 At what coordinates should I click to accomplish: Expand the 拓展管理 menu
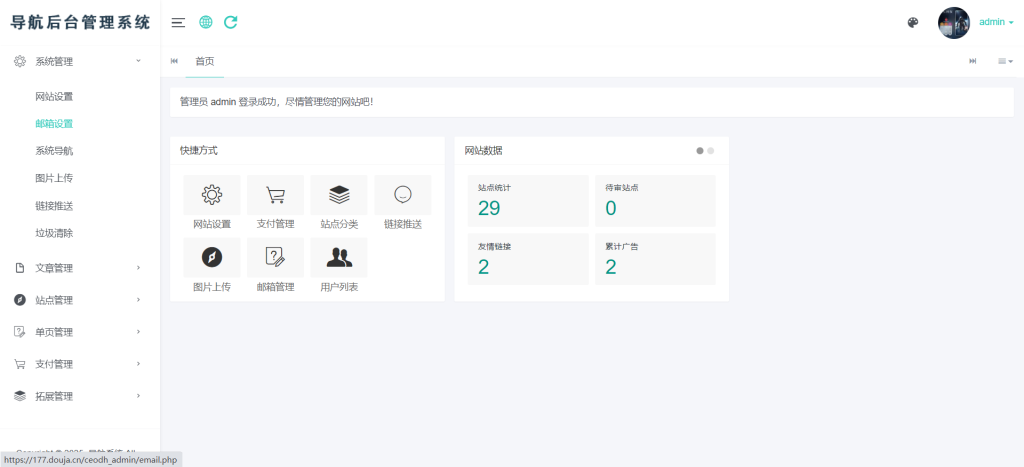click(80, 396)
